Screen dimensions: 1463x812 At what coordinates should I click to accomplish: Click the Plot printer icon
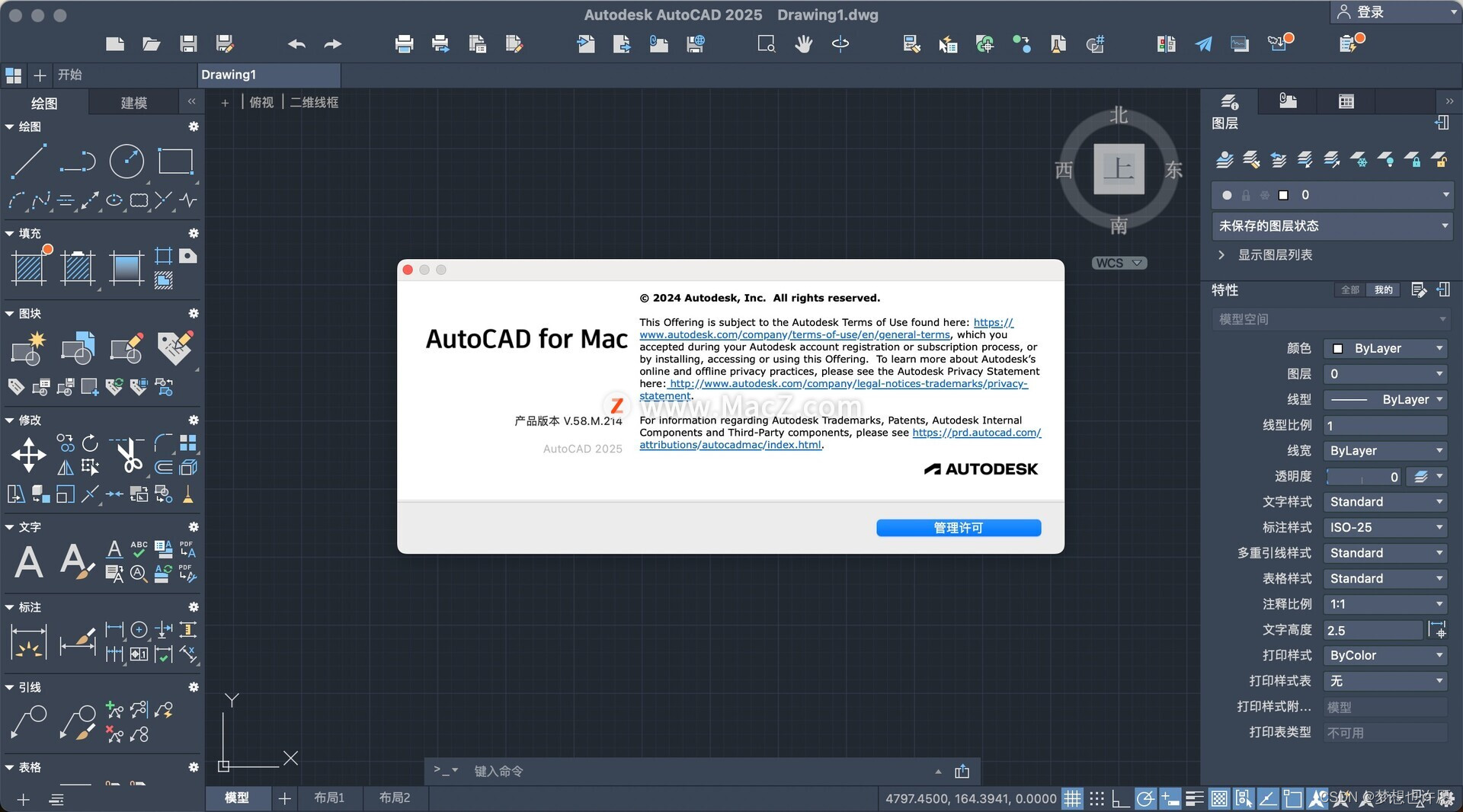(405, 44)
